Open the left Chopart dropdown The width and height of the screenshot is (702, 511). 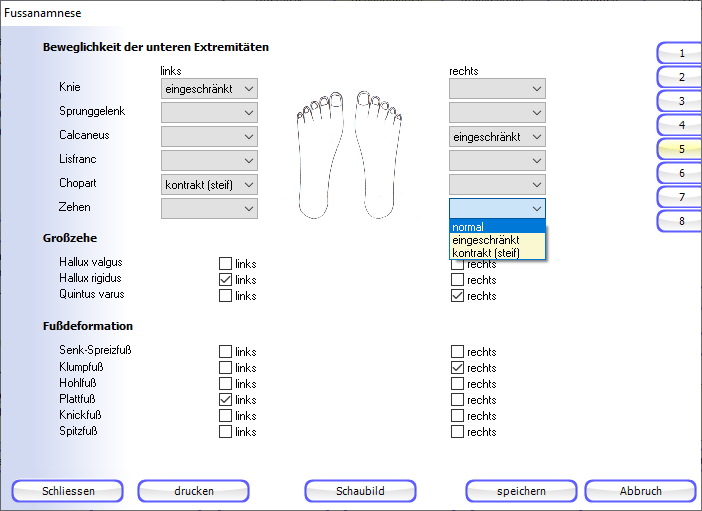click(209, 185)
